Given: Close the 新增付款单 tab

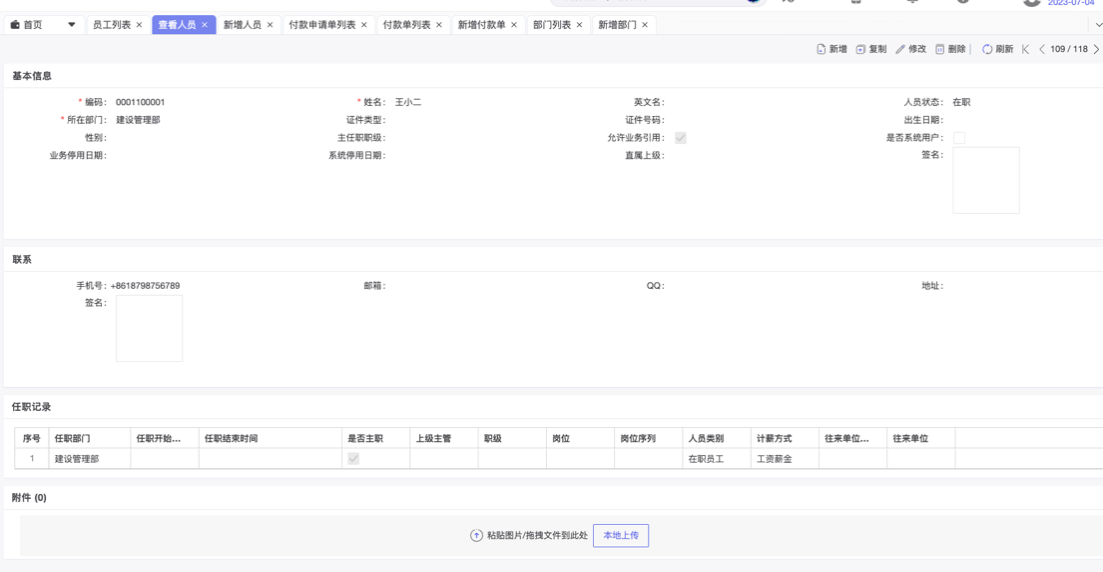Looking at the screenshot, I should (513, 25).
